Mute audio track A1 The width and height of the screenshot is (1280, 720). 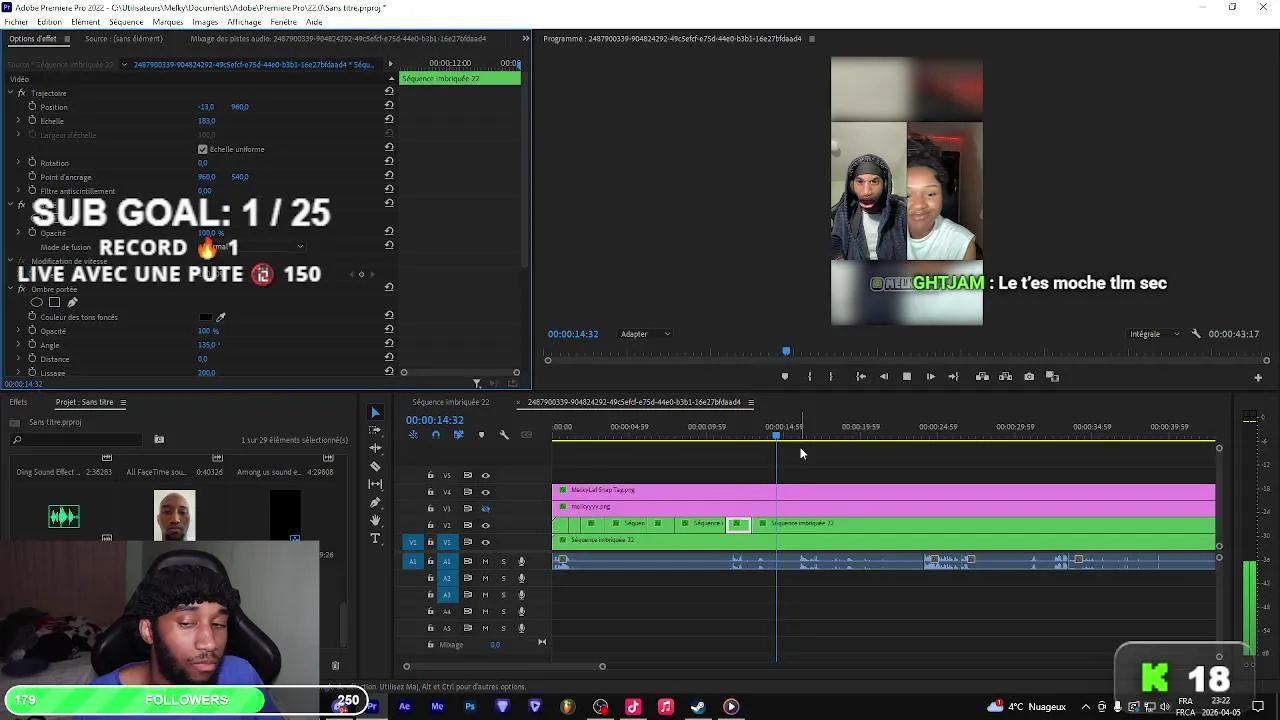tap(485, 561)
